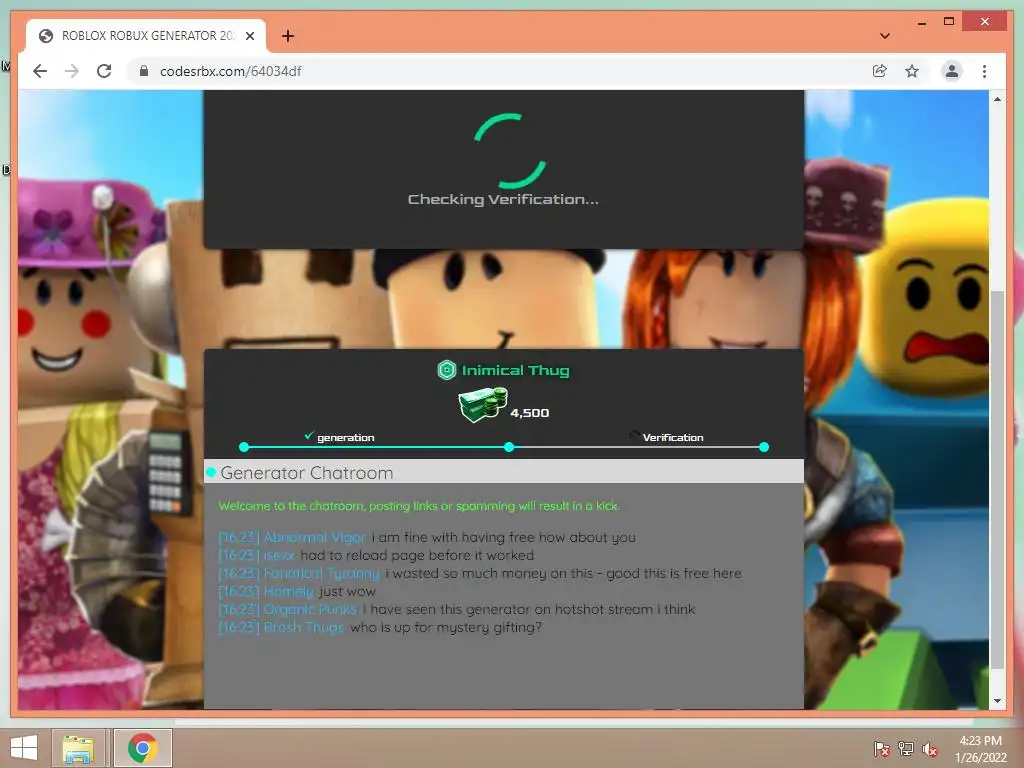
Task: Click the Verification step label
Action: (673, 438)
